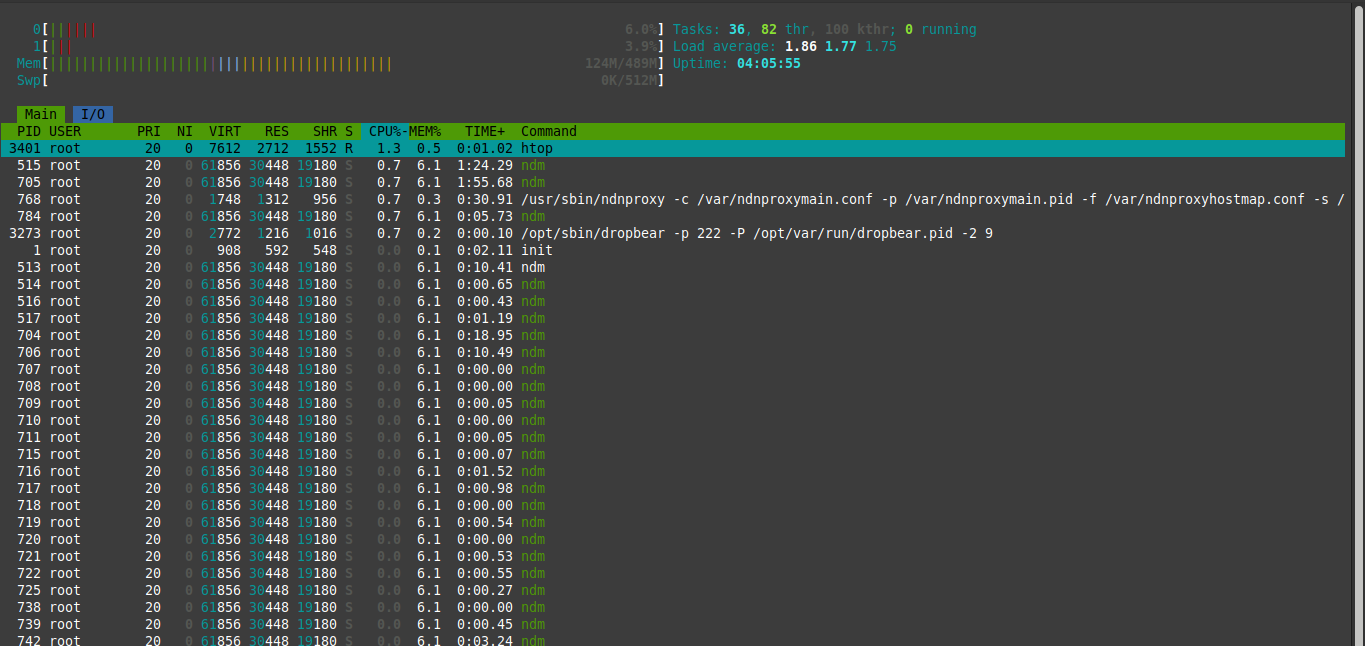This screenshot has height=646, width=1365.
Task: Click the 6.0% CPU 0 value
Action: [641, 30]
